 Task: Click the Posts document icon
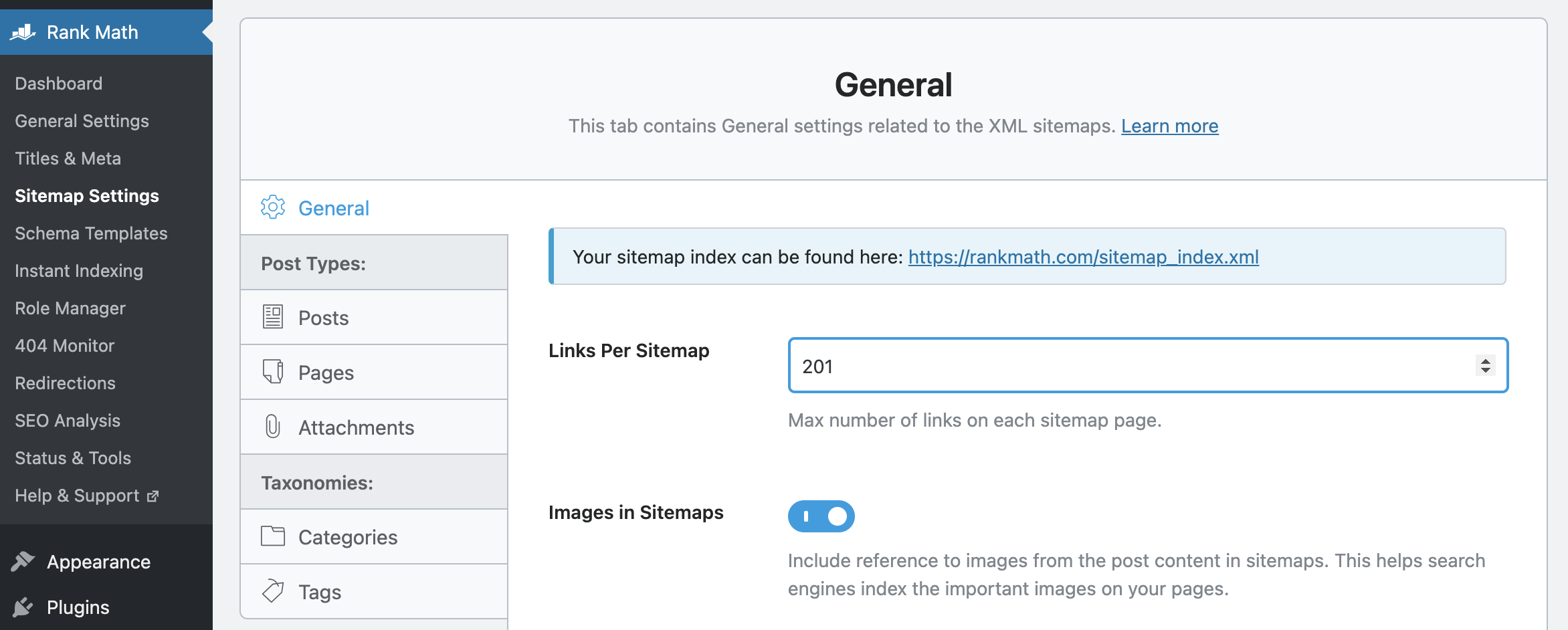coord(273,317)
